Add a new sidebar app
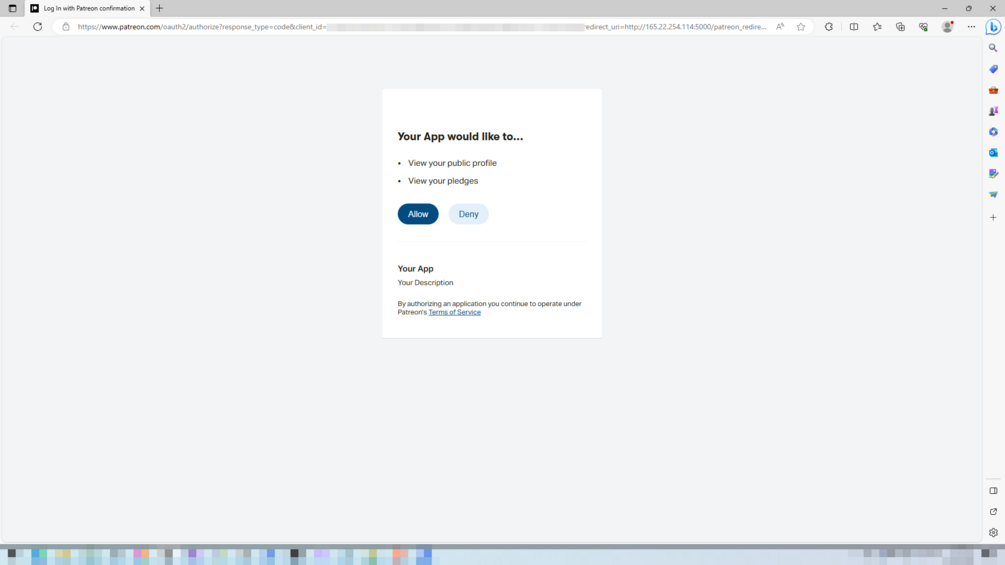1005x565 pixels. pyautogui.click(x=993, y=218)
